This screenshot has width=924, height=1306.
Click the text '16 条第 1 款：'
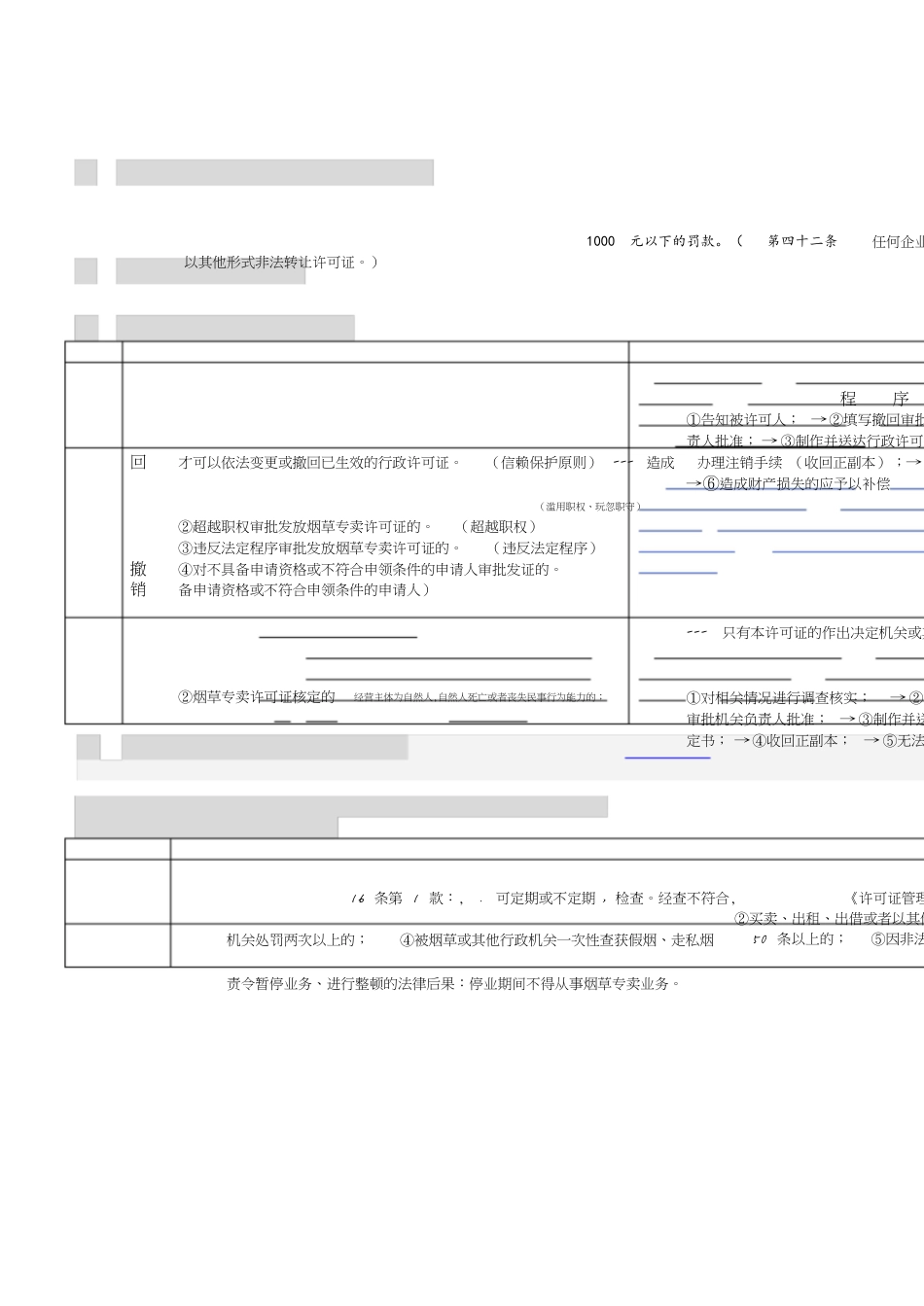[405, 899]
